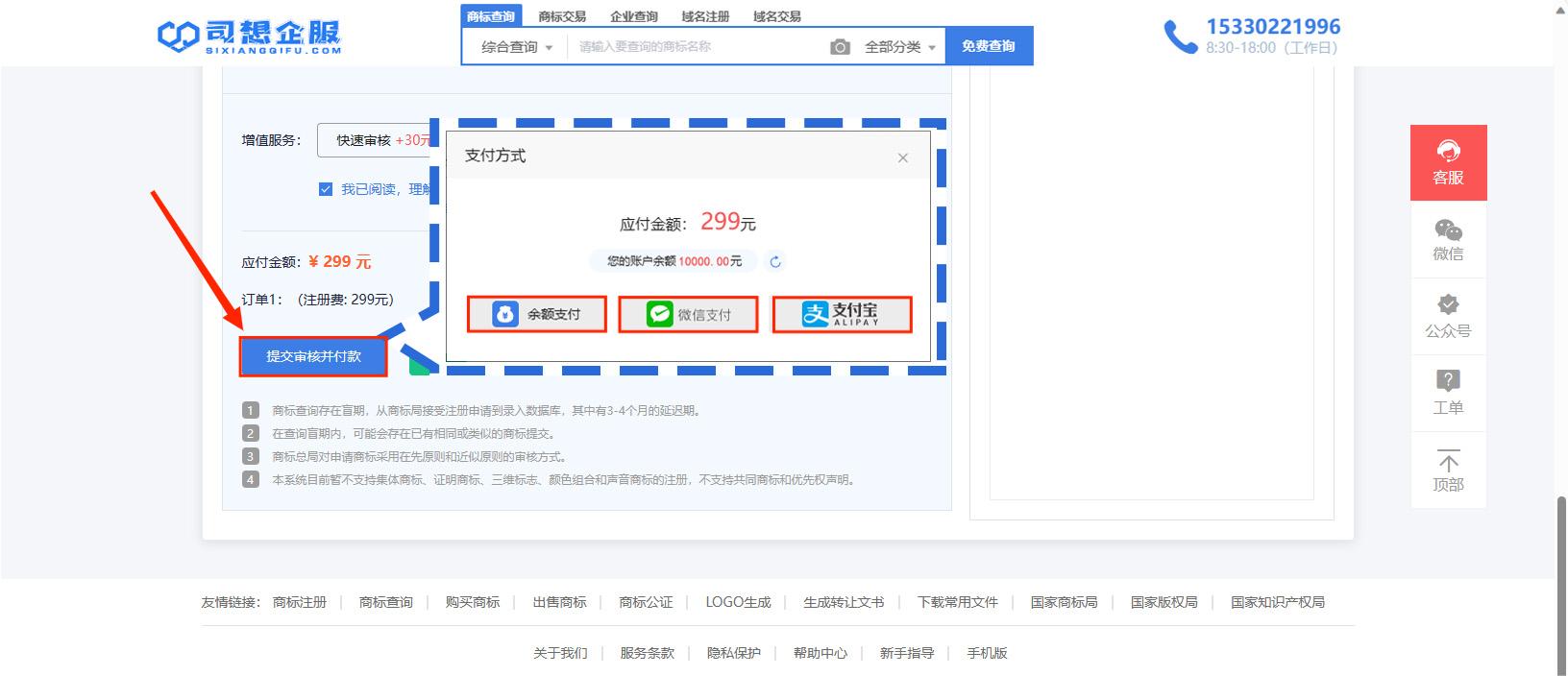Open the 关于我们 link
The width and height of the screenshot is (1568, 676).
coord(560,653)
